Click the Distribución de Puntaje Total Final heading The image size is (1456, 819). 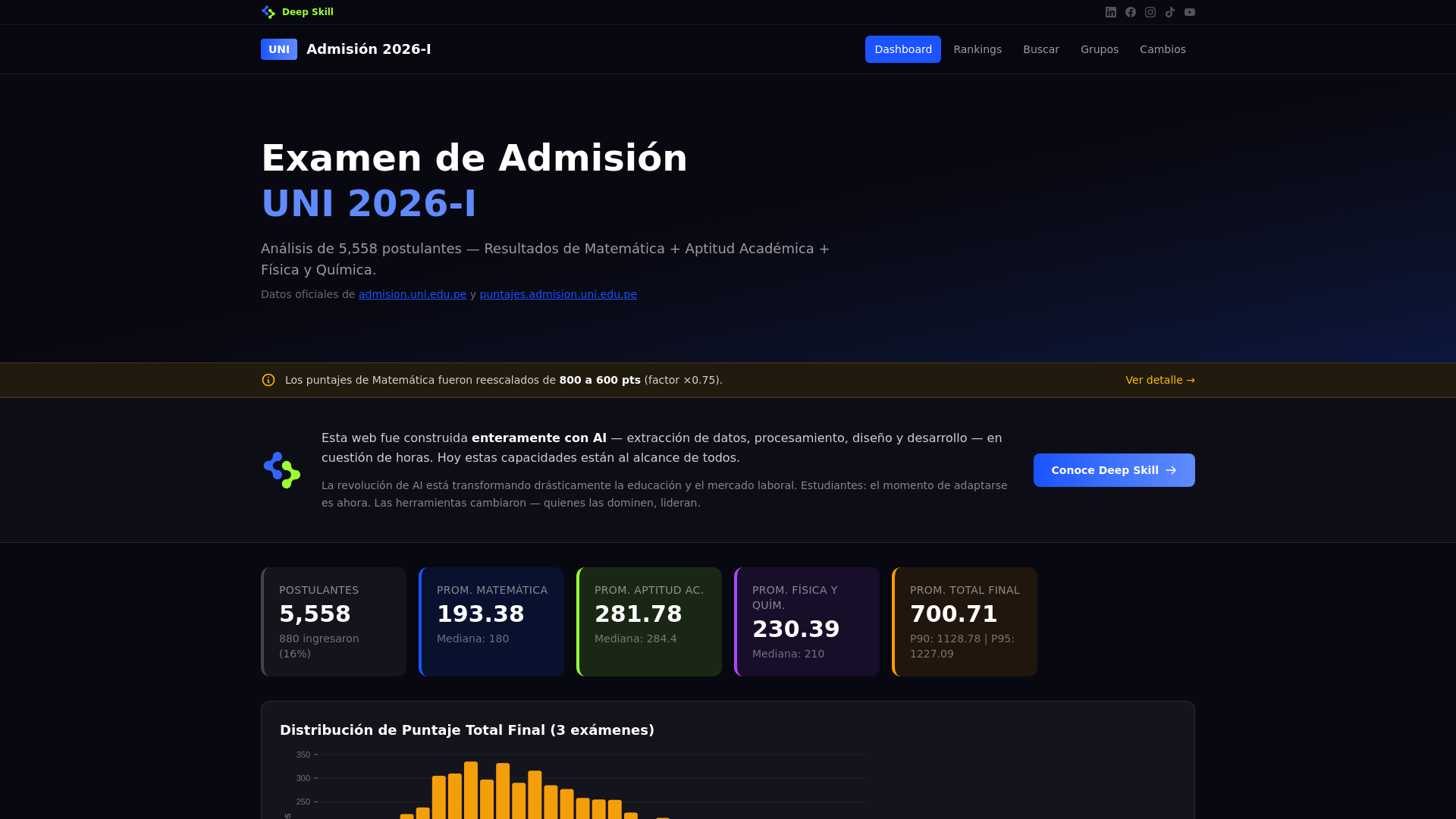click(467, 730)
